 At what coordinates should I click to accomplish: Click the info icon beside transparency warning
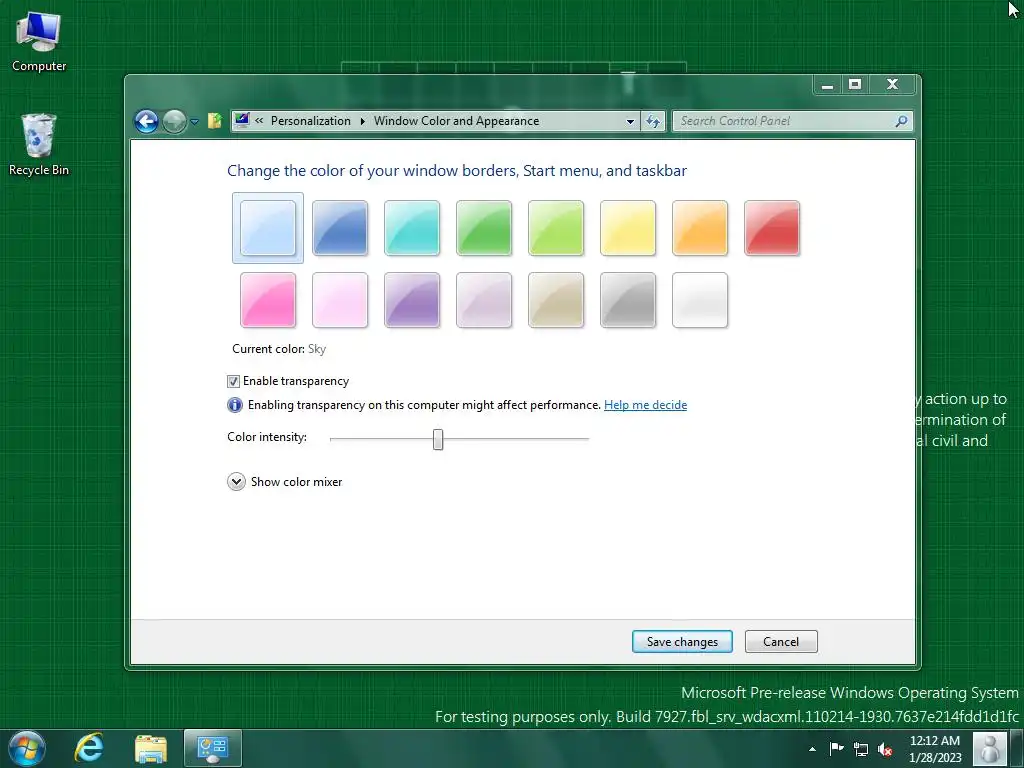234,405
